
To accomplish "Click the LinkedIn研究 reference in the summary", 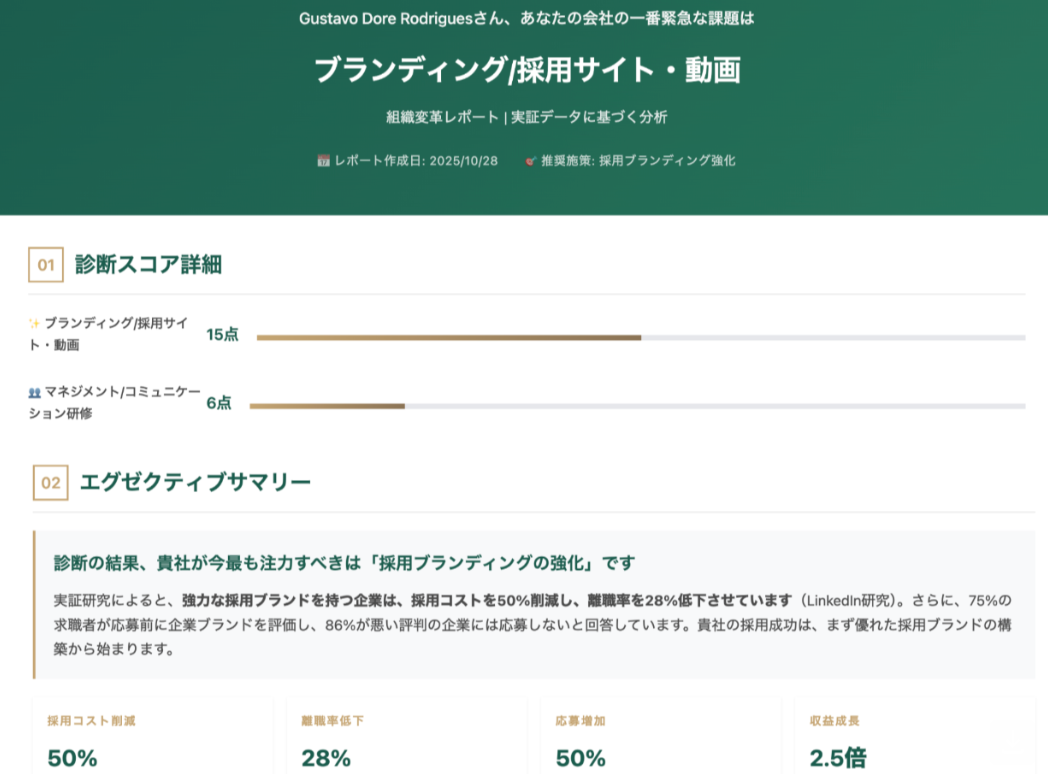I will point(849,601).
